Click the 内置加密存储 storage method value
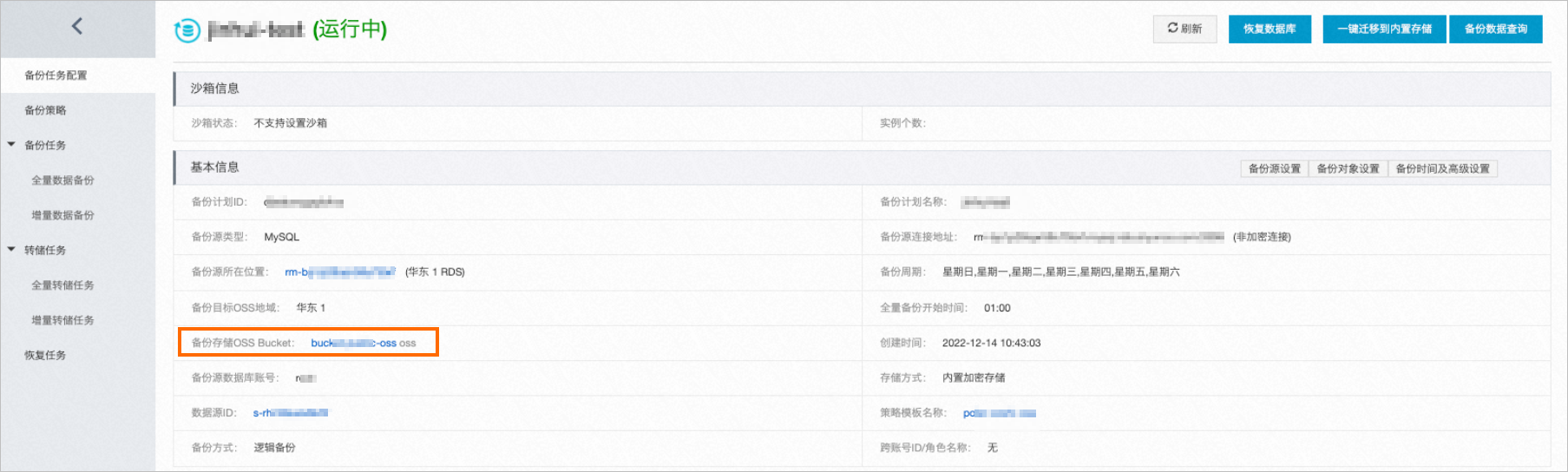1568x472 pixels. [974, 377]
